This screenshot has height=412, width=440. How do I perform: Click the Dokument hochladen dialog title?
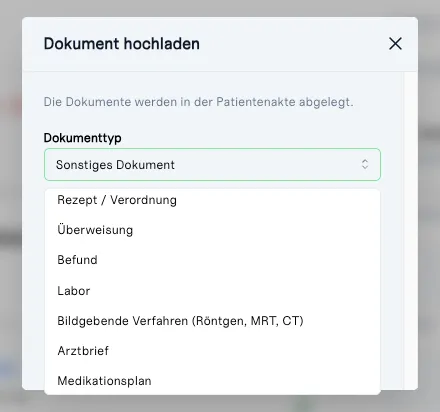coord(122,44)
